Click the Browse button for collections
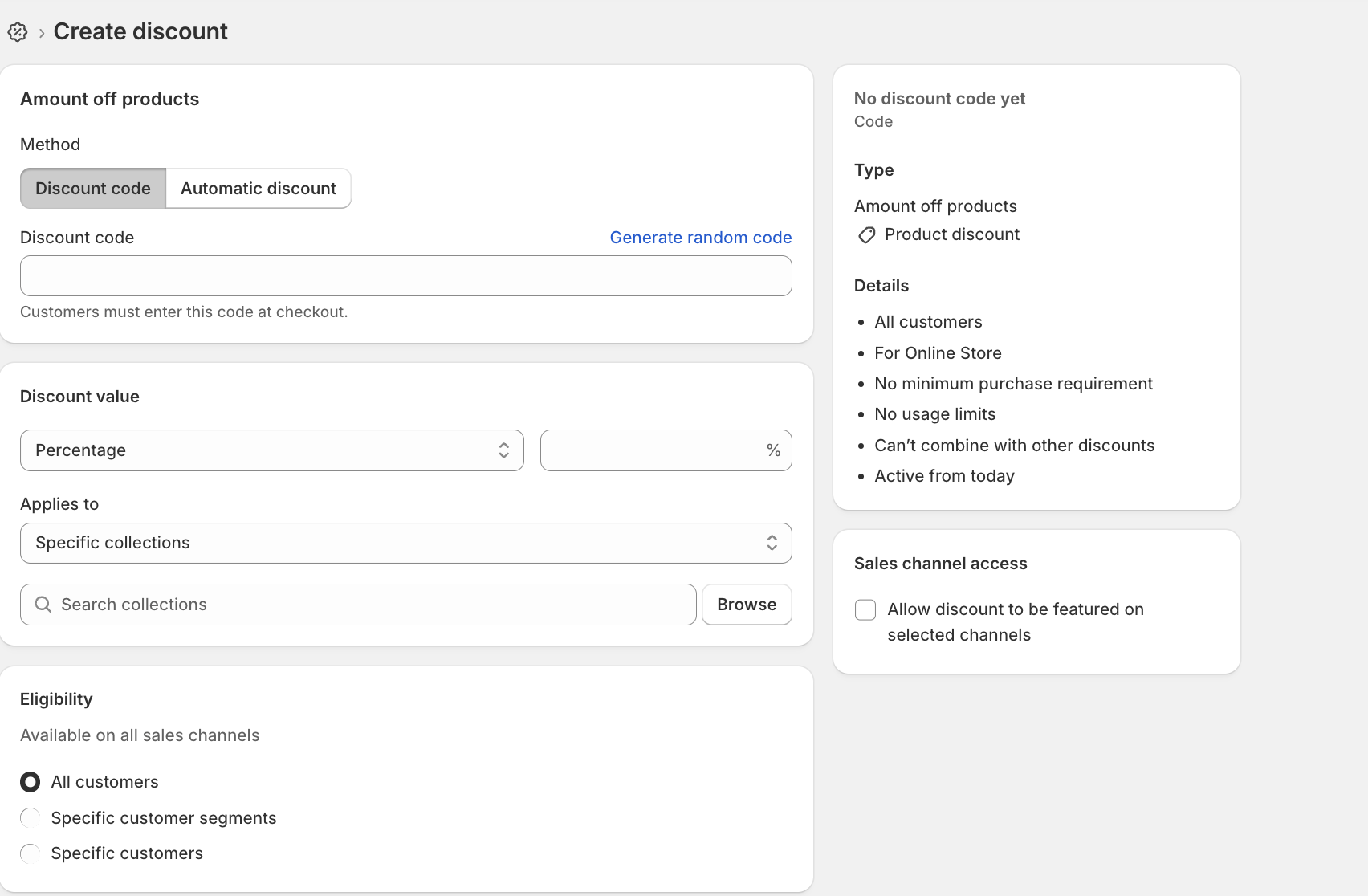1368x896 pixels. tap(746, 604)
